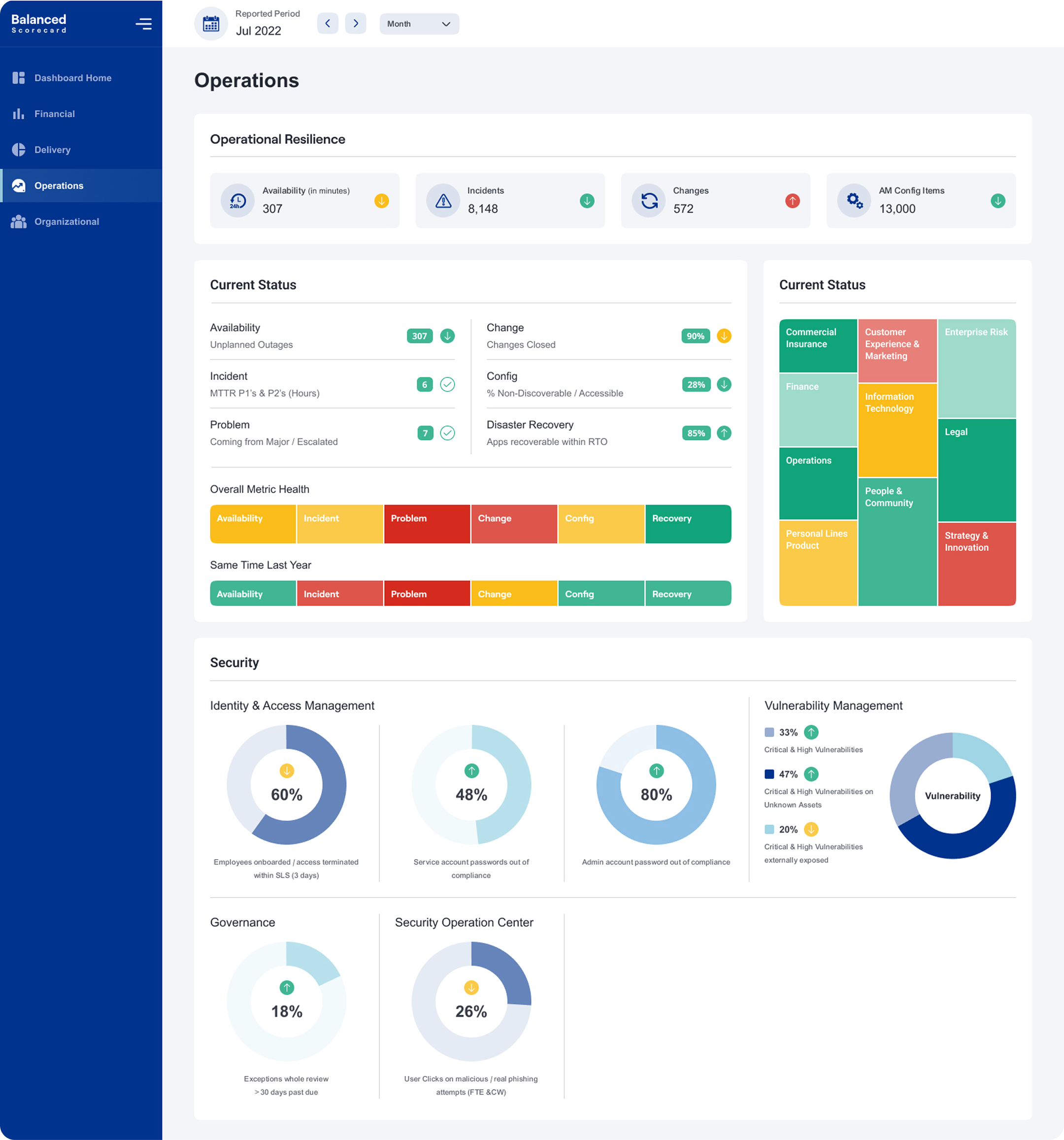Click the Vulnerability donut chart center
Image resolution: width=1064 pixels, height=1140 pixels.
point(953,796)
